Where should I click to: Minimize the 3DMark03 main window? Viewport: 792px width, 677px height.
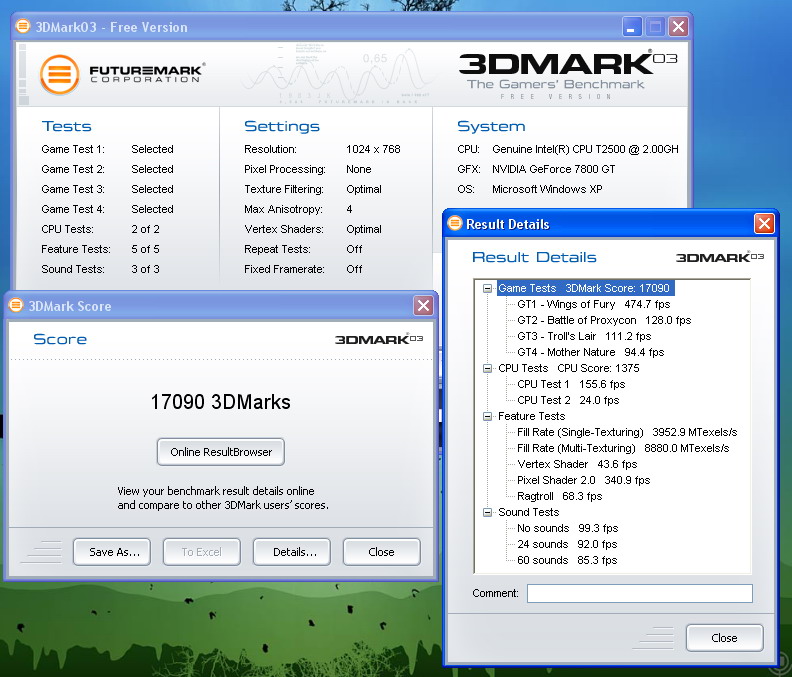tap(632, 26)
